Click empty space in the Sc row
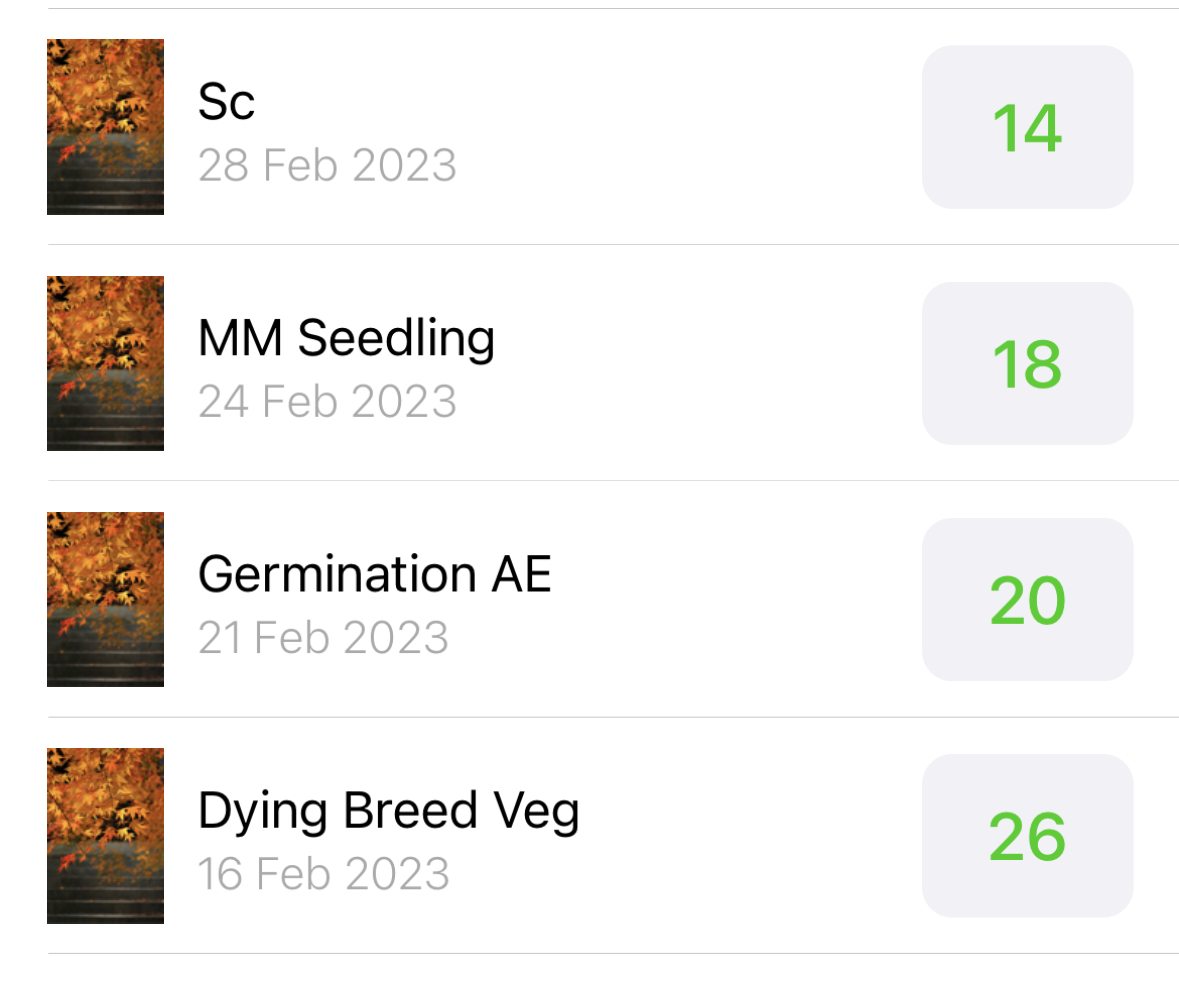The width and height of the screenshot is (1179, 997). click(x=700, y=127)
